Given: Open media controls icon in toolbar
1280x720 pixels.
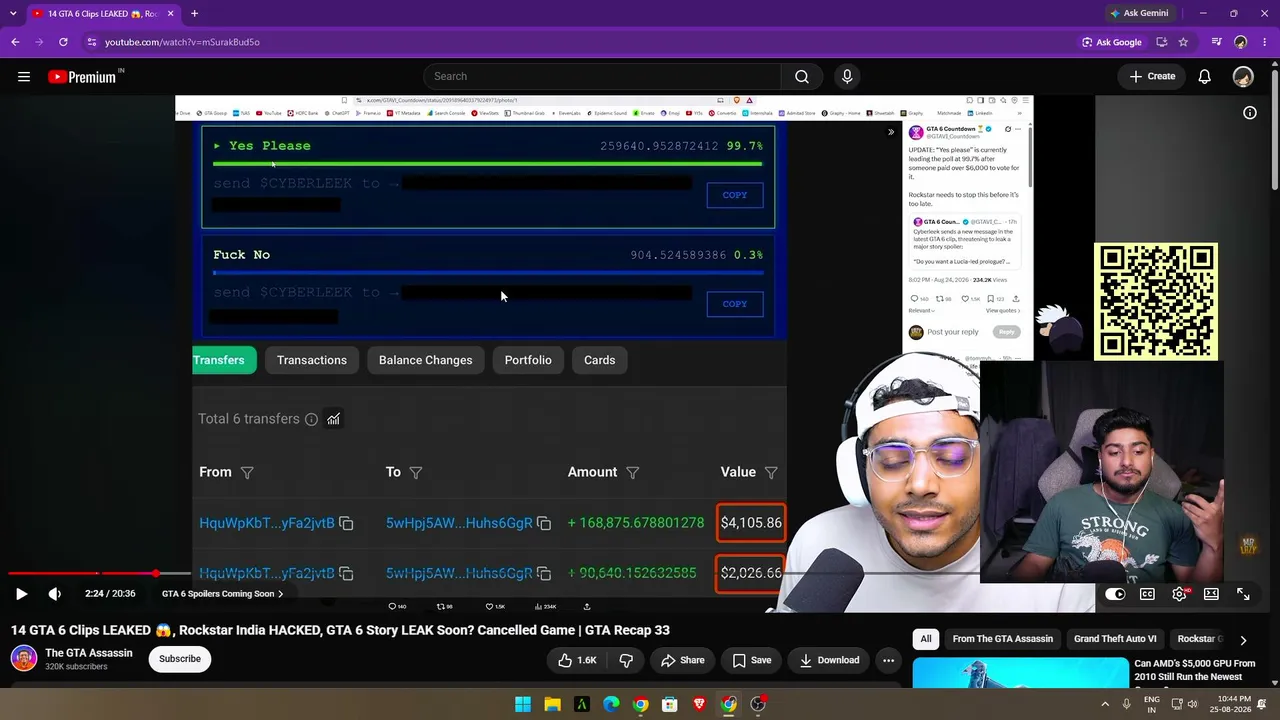Looking at the screenshot, I should coord(1217,42).
